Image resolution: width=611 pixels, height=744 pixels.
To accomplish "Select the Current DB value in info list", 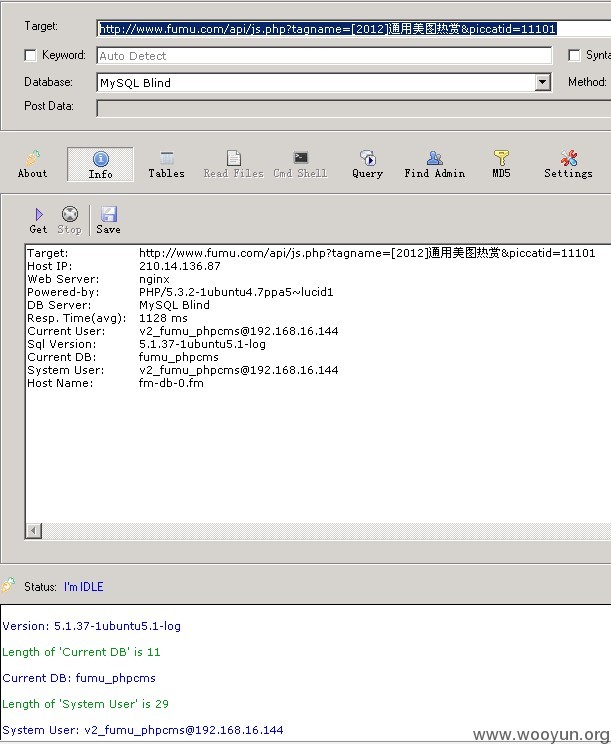I will click(x=179, y=357).
